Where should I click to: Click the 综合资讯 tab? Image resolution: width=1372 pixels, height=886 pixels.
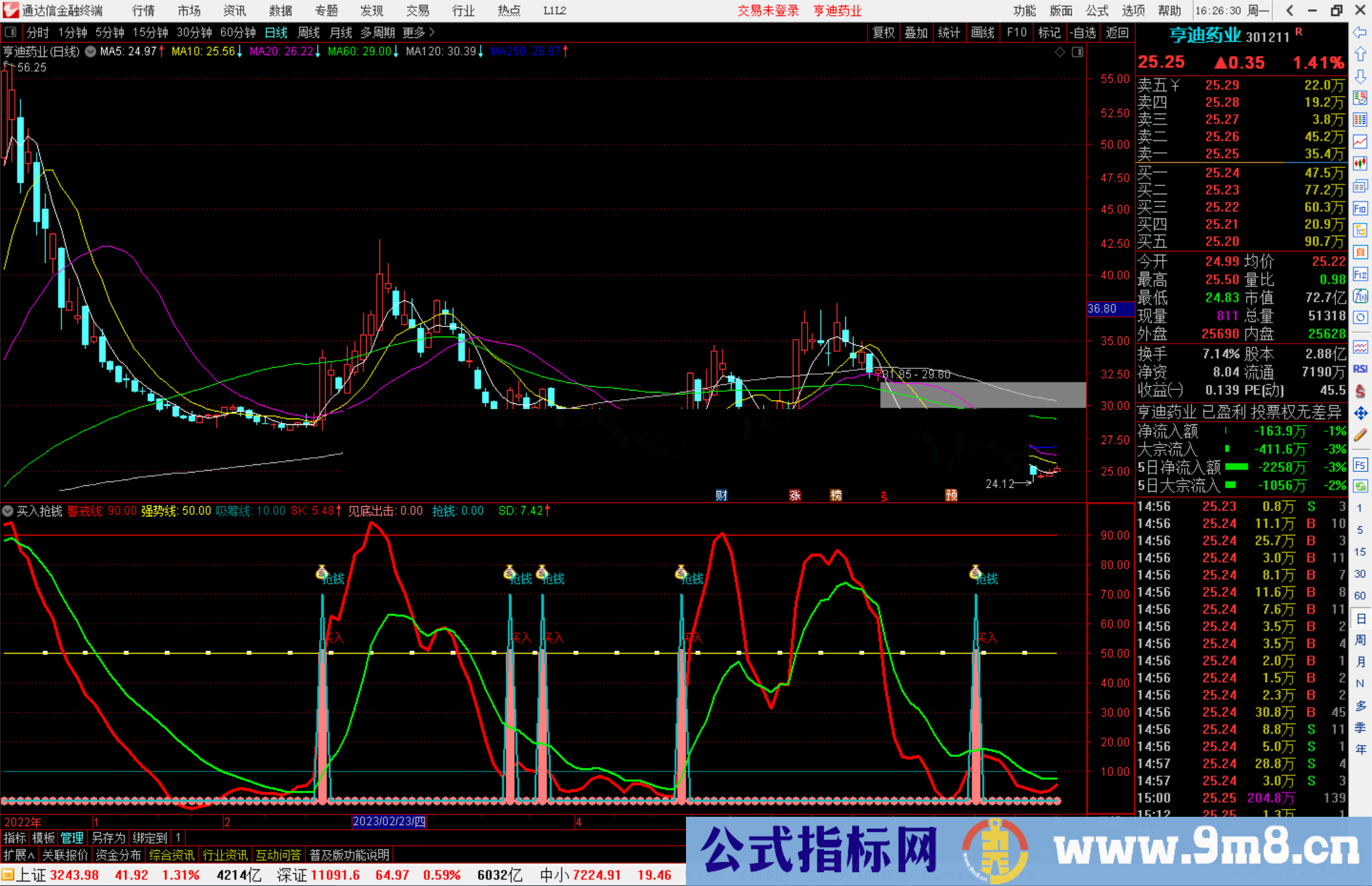[x=171, y=855]
